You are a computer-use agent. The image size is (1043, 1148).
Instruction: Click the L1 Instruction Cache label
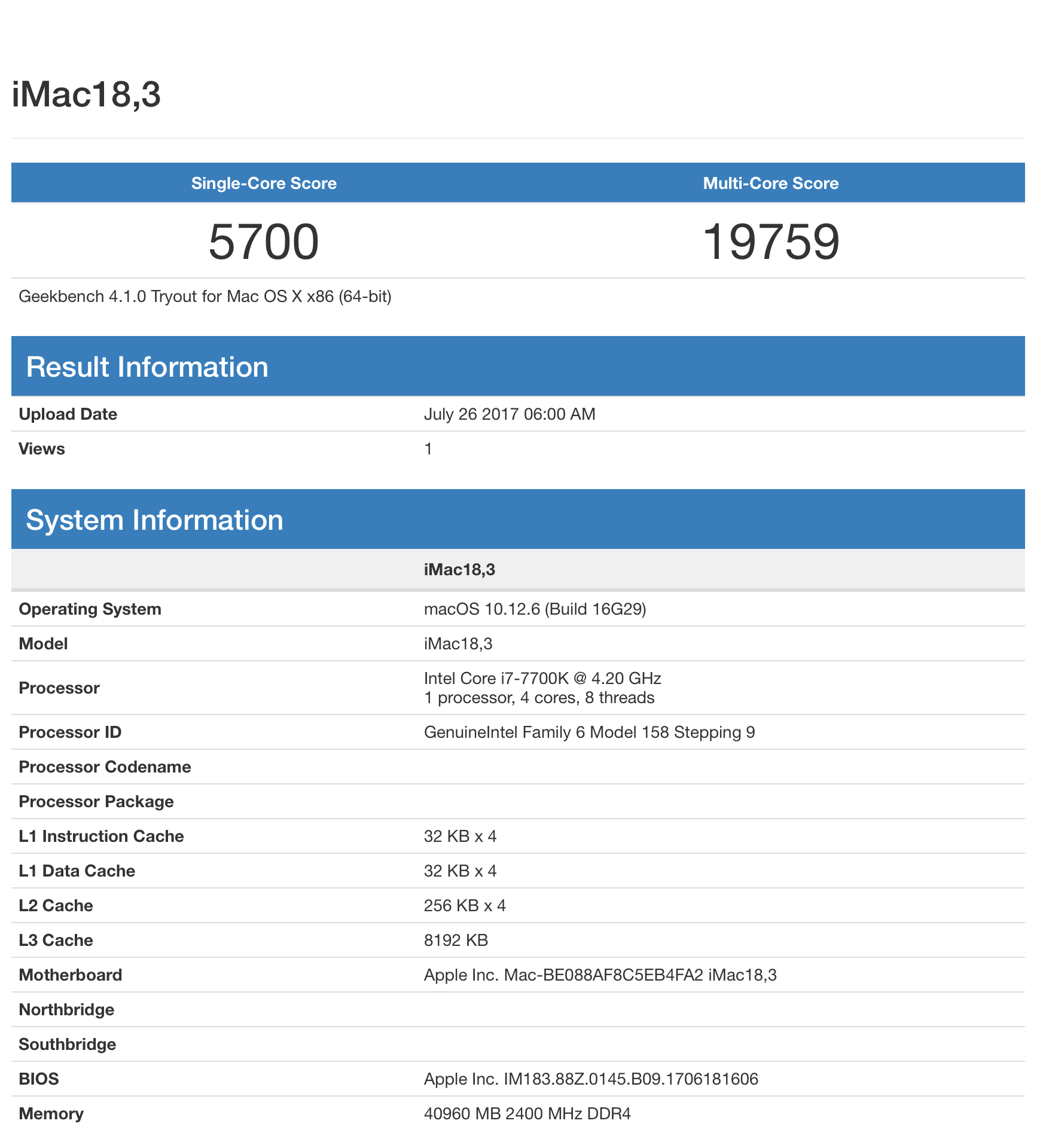(102, 836)
